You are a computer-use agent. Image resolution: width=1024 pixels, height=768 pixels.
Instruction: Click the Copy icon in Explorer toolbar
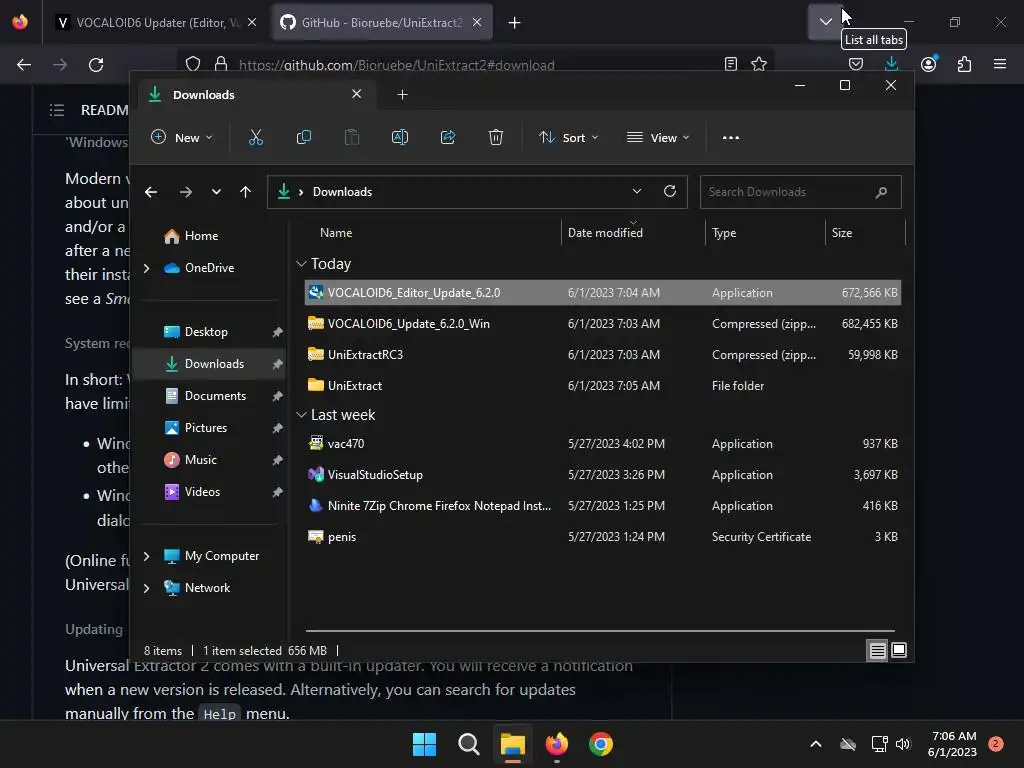tap(304, 137)
